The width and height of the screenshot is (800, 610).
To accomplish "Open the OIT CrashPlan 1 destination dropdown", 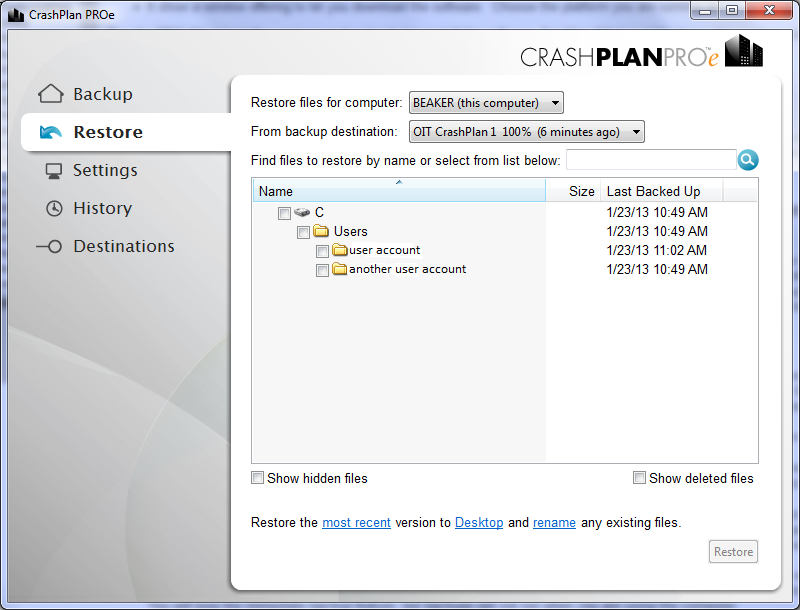I will click(x=527, y=131).
